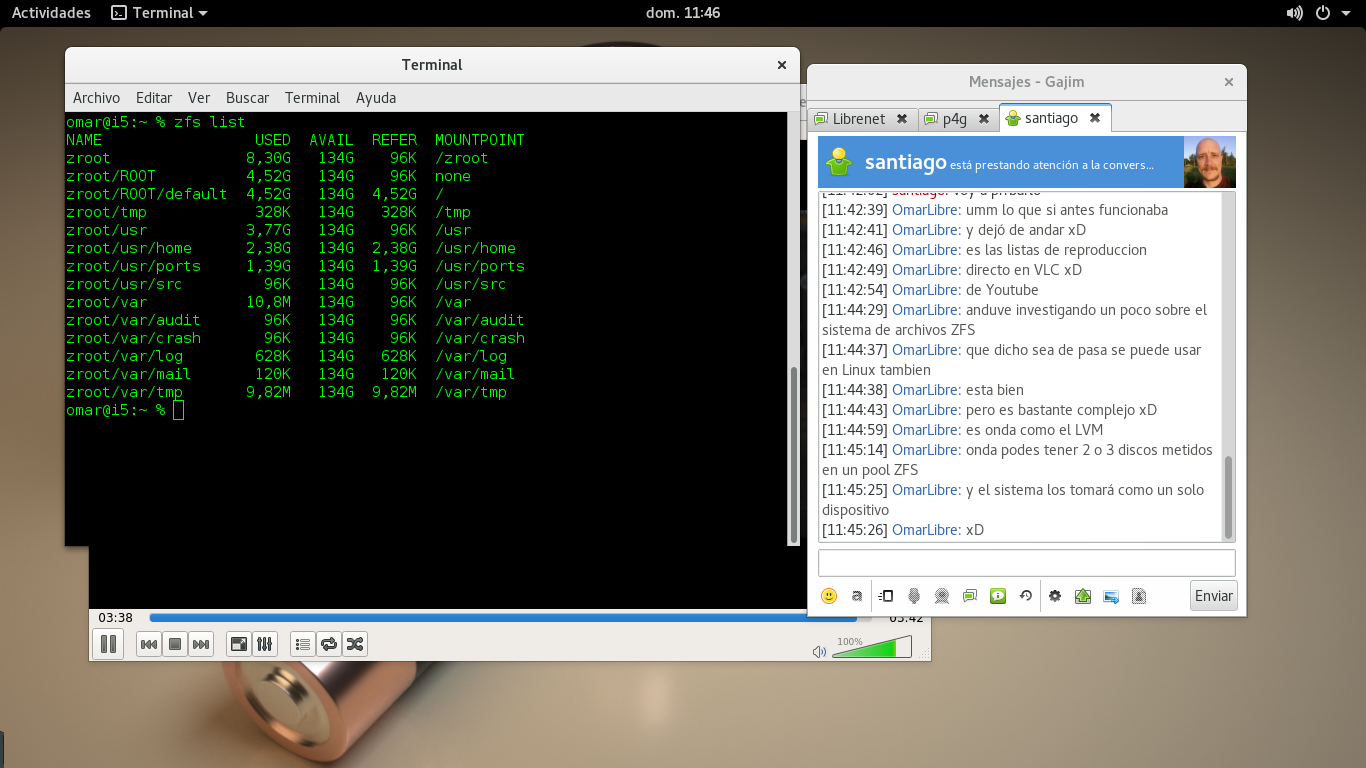Screen dimensions: 1366x768
Task: Open text formatting in Gajim chat
Action: pyautogui.click(x=857, y=596)
